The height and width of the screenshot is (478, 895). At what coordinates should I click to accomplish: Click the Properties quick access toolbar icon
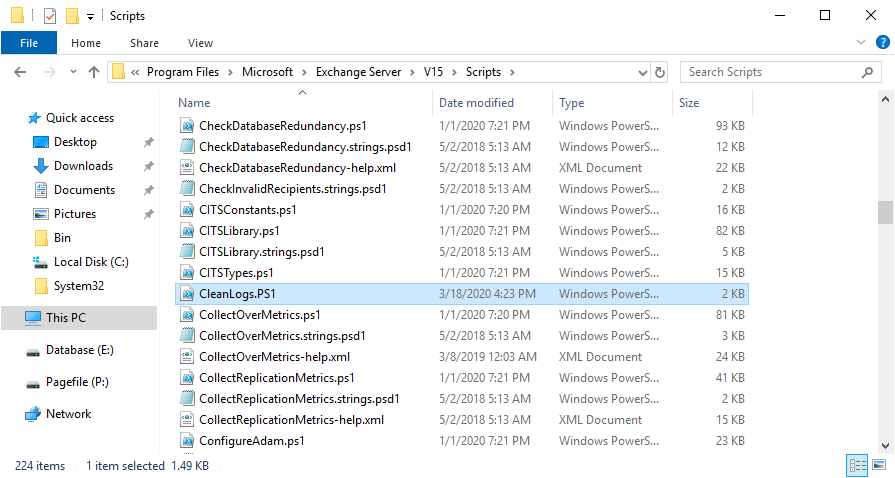coord(50,16)
